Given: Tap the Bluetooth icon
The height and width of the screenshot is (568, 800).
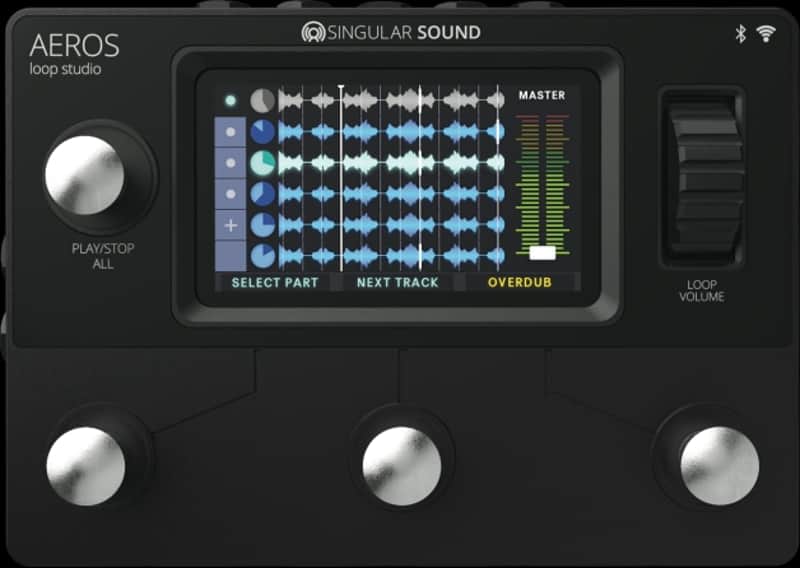Looking at the screenshot, I should (740, 34).
